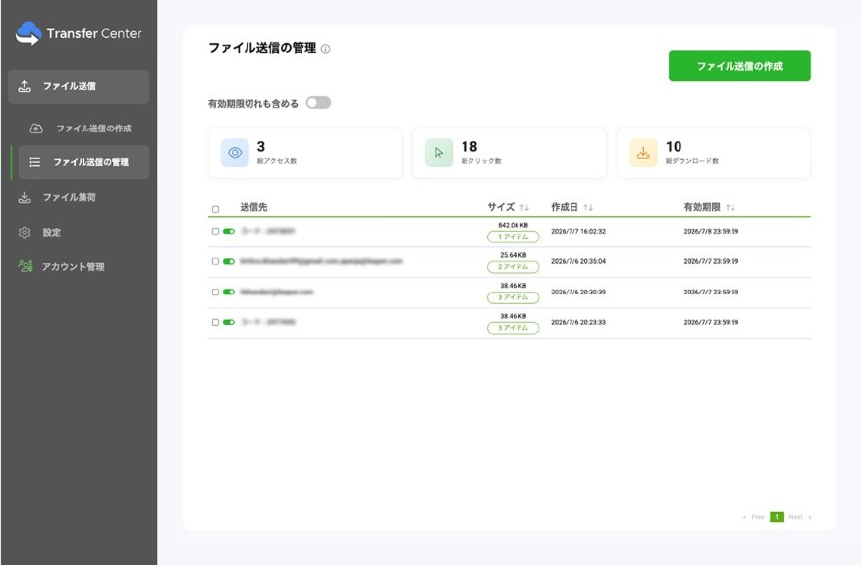Select page 1 in pagination
The height and width of the screenshot is (565, 861).
point(777,517)
